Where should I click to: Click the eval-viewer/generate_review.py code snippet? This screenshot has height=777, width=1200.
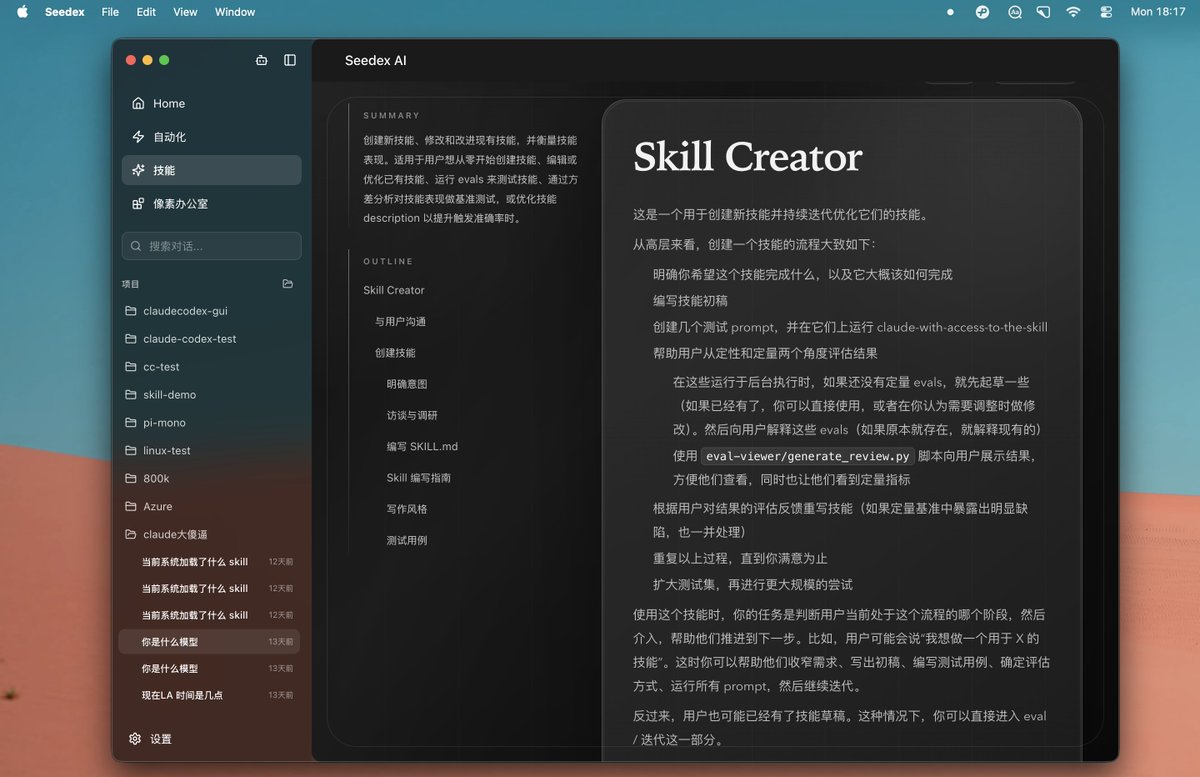[x=806, y=456]
